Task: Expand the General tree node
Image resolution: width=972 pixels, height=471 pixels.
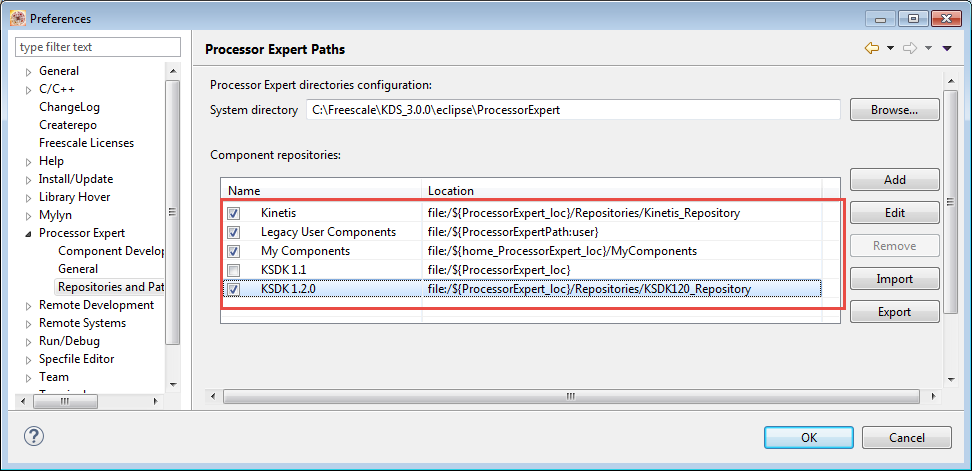Action: [x=28, y=72]
